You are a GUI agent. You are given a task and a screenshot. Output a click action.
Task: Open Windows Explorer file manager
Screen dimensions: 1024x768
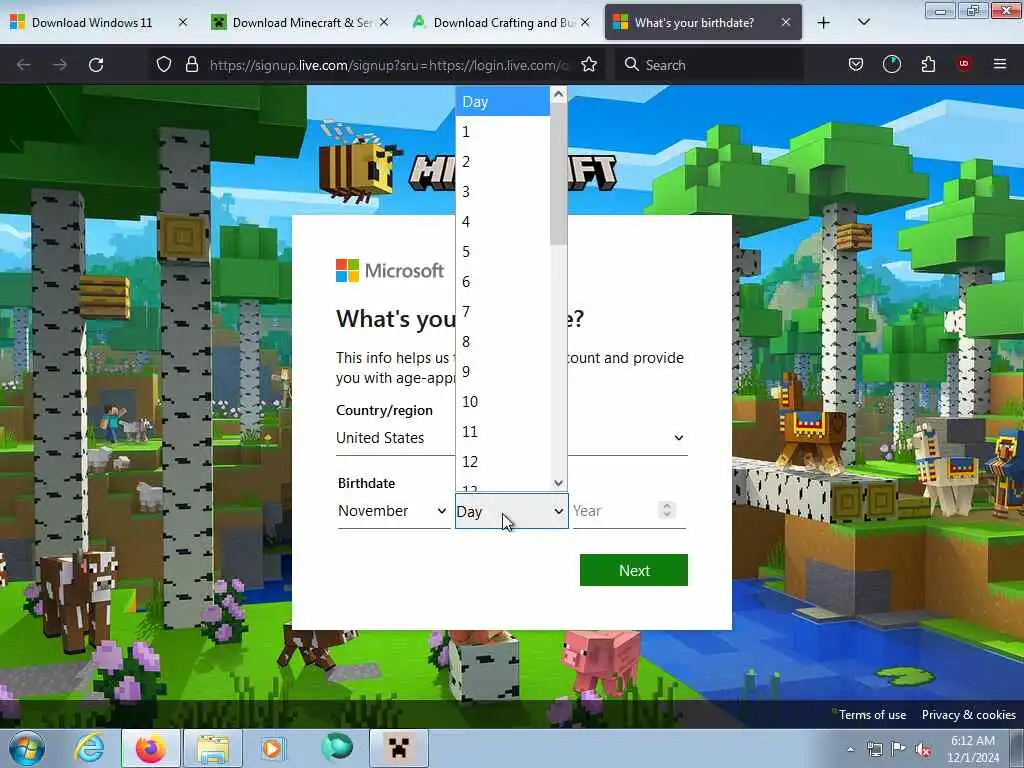click(x=213, y=748)
